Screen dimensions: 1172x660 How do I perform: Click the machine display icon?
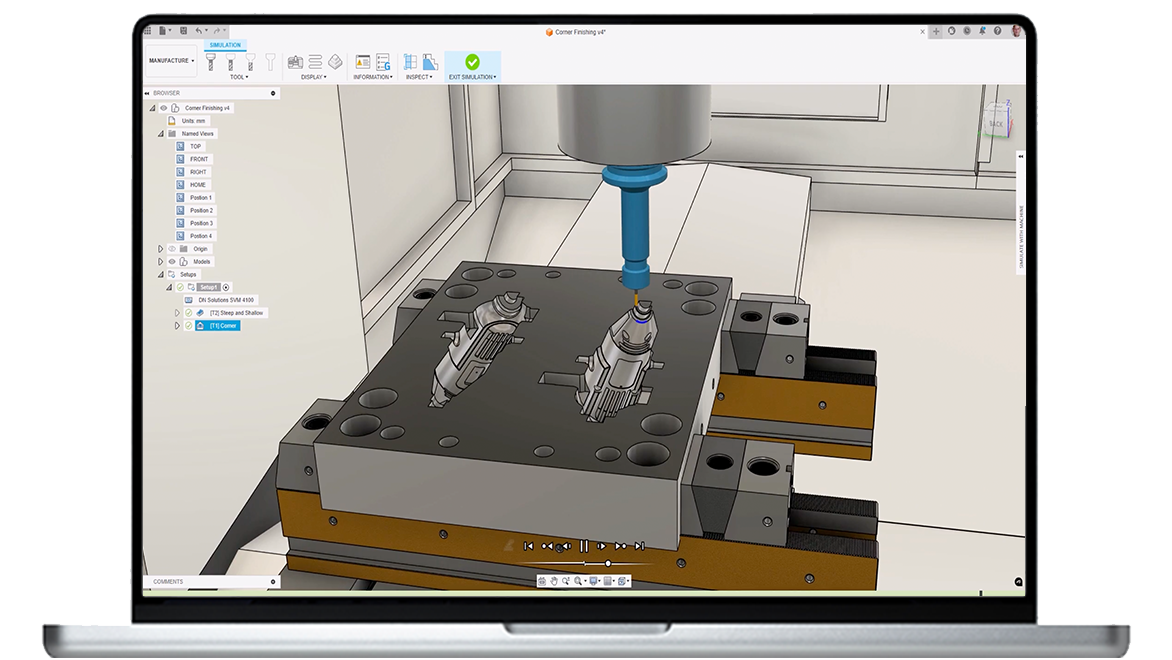click(x=295, y=62)
